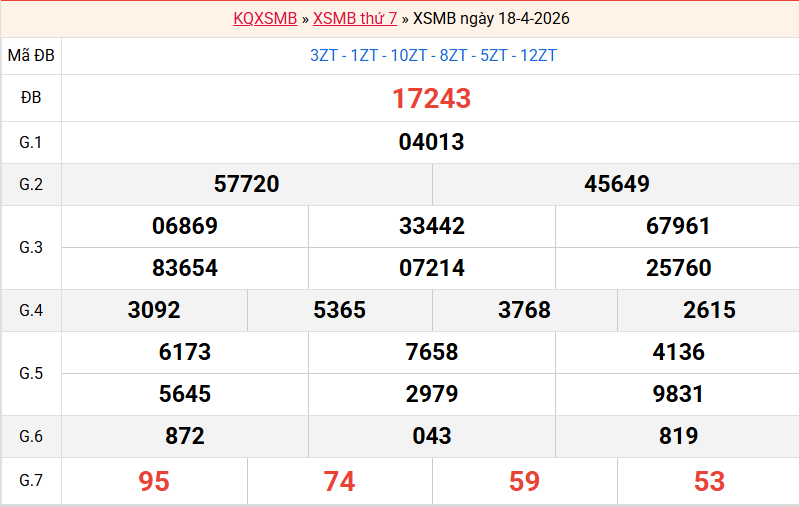Select the special prize number 17243
This screenshot has height=507, width=799.
(431, 98)
